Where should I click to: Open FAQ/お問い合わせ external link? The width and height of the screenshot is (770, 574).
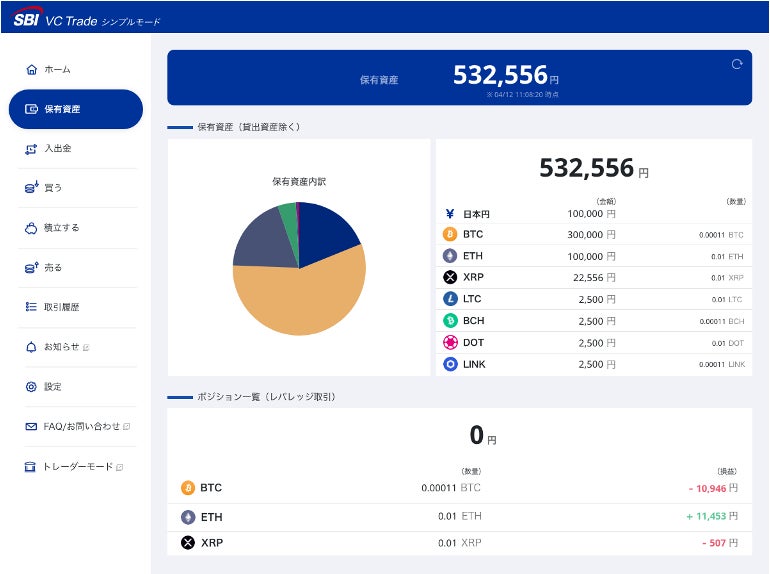tap(80, 426)
